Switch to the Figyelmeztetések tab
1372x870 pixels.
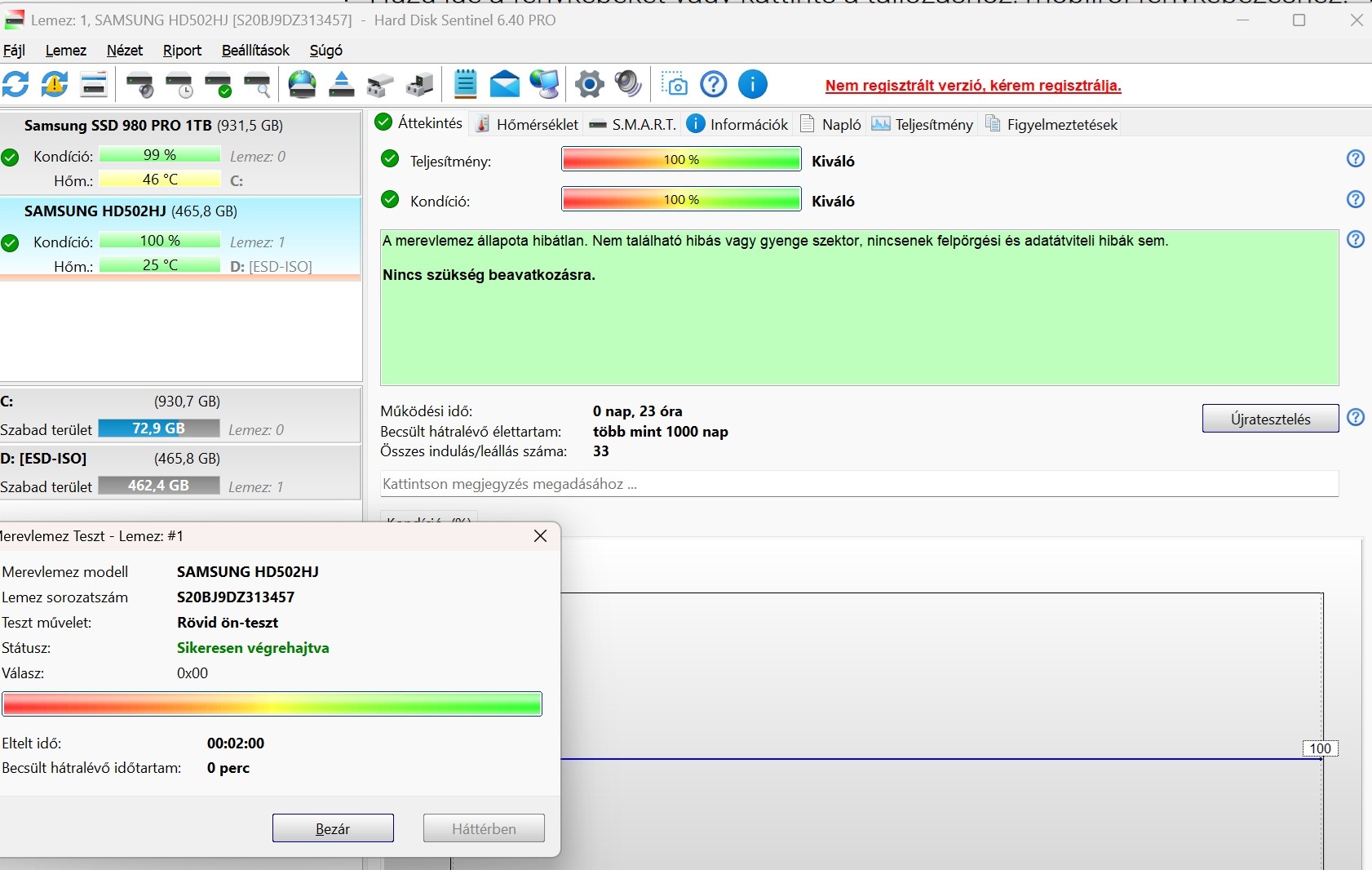pos(1051,124)
